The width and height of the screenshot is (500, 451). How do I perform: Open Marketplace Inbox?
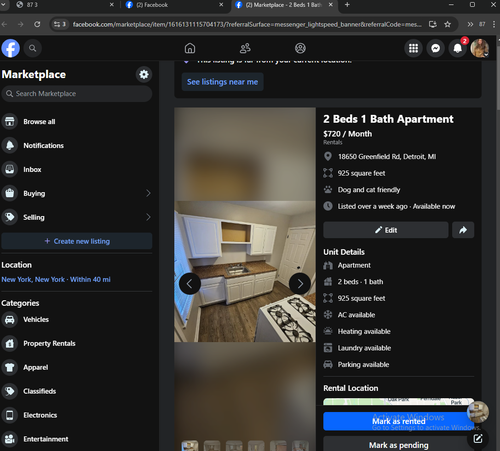[77, 170]
